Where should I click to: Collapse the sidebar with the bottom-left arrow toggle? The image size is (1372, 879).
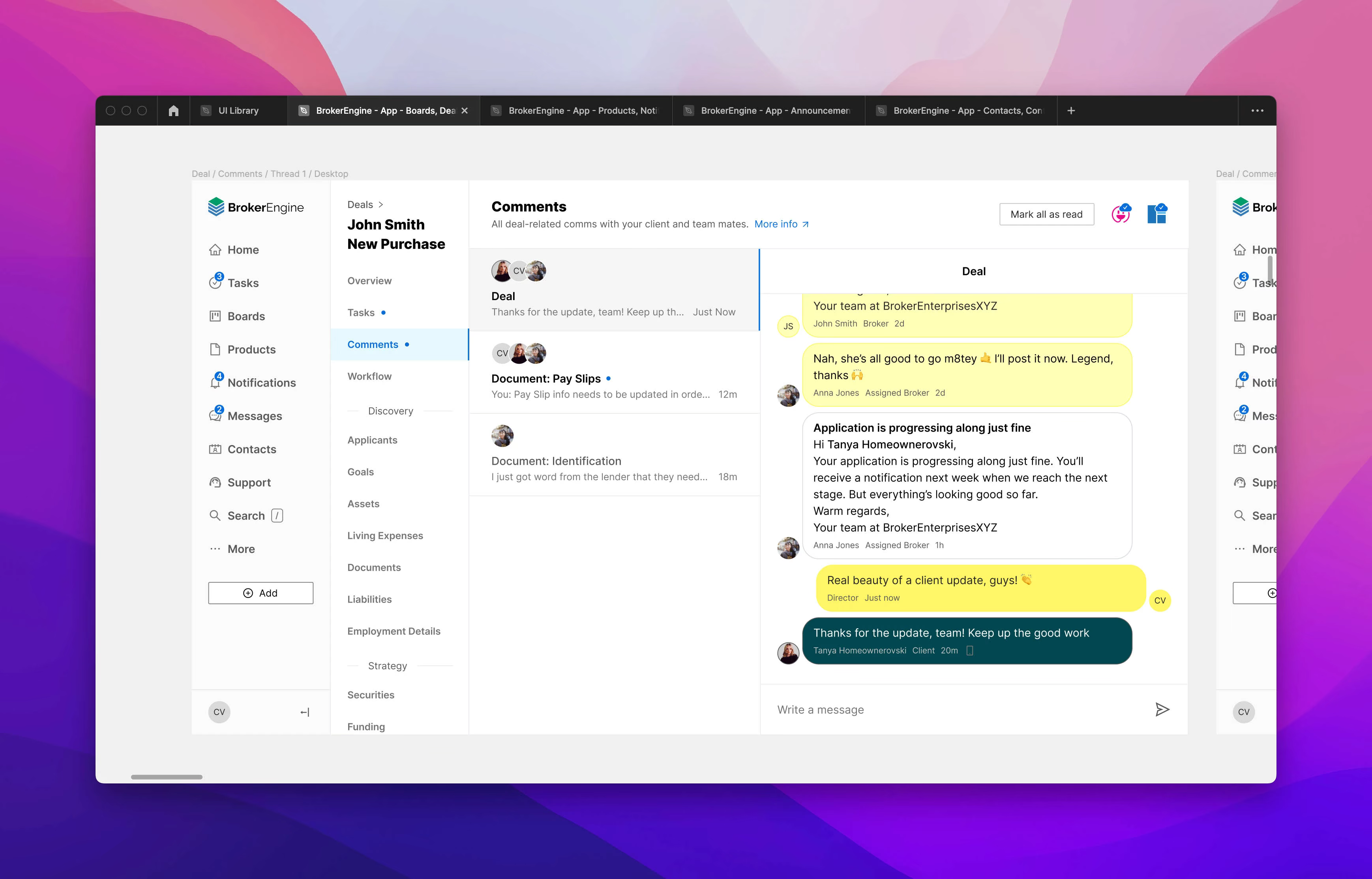point(305,712)
